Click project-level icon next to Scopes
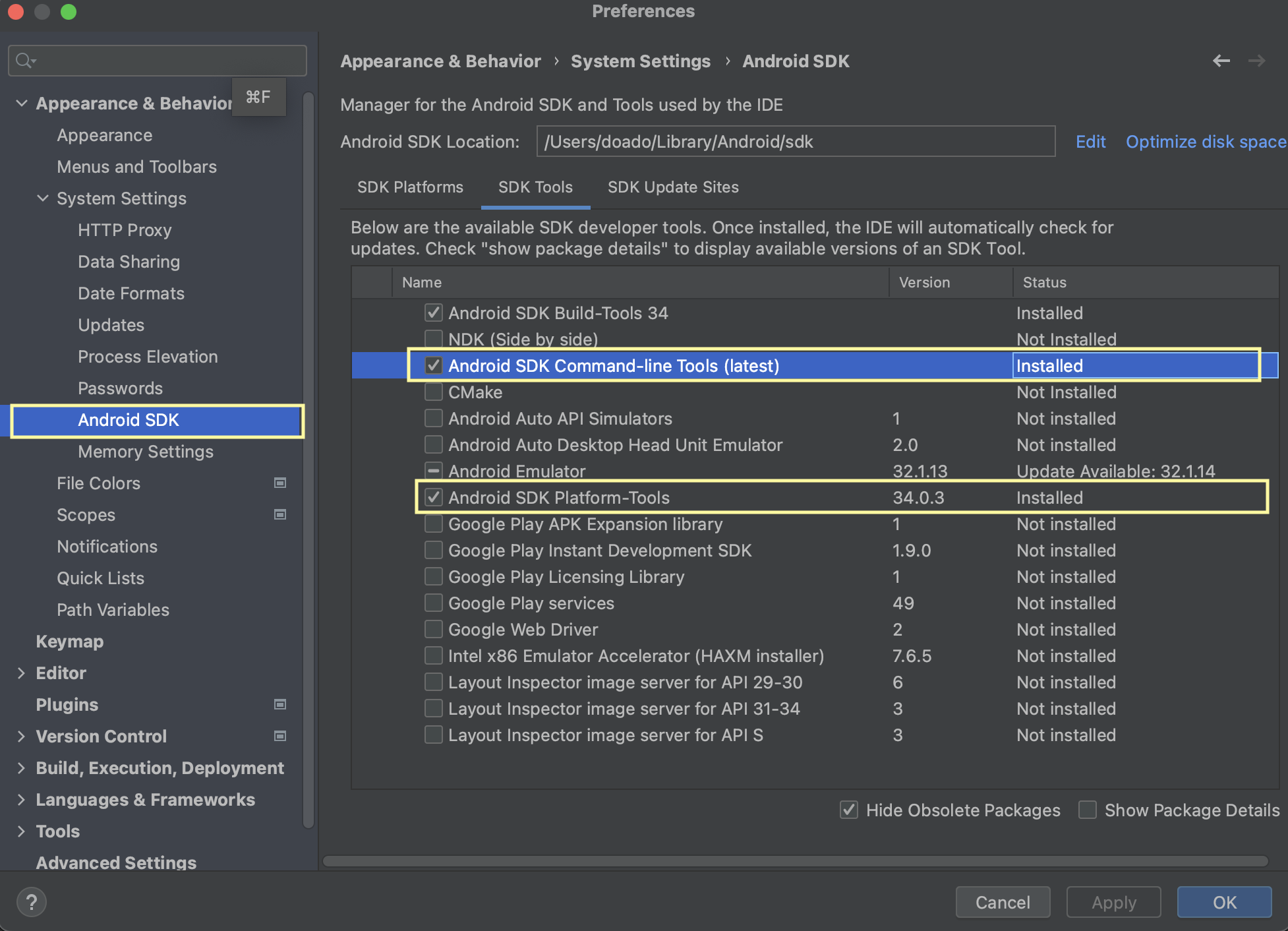This screenshot has height=931, width=1288. click(x=280, y=514)
